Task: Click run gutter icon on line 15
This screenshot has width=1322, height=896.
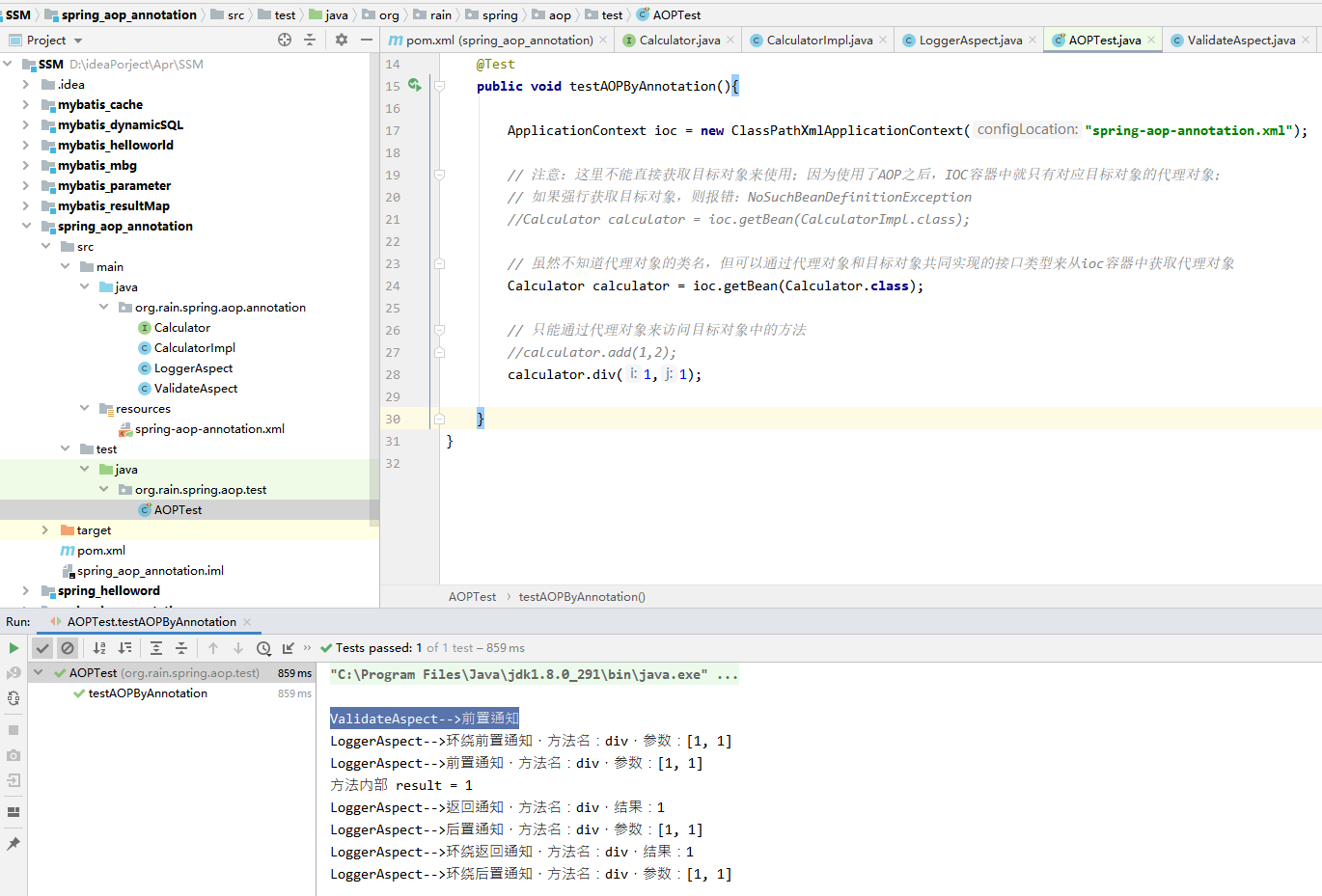Action: click(x=414, y=85)
